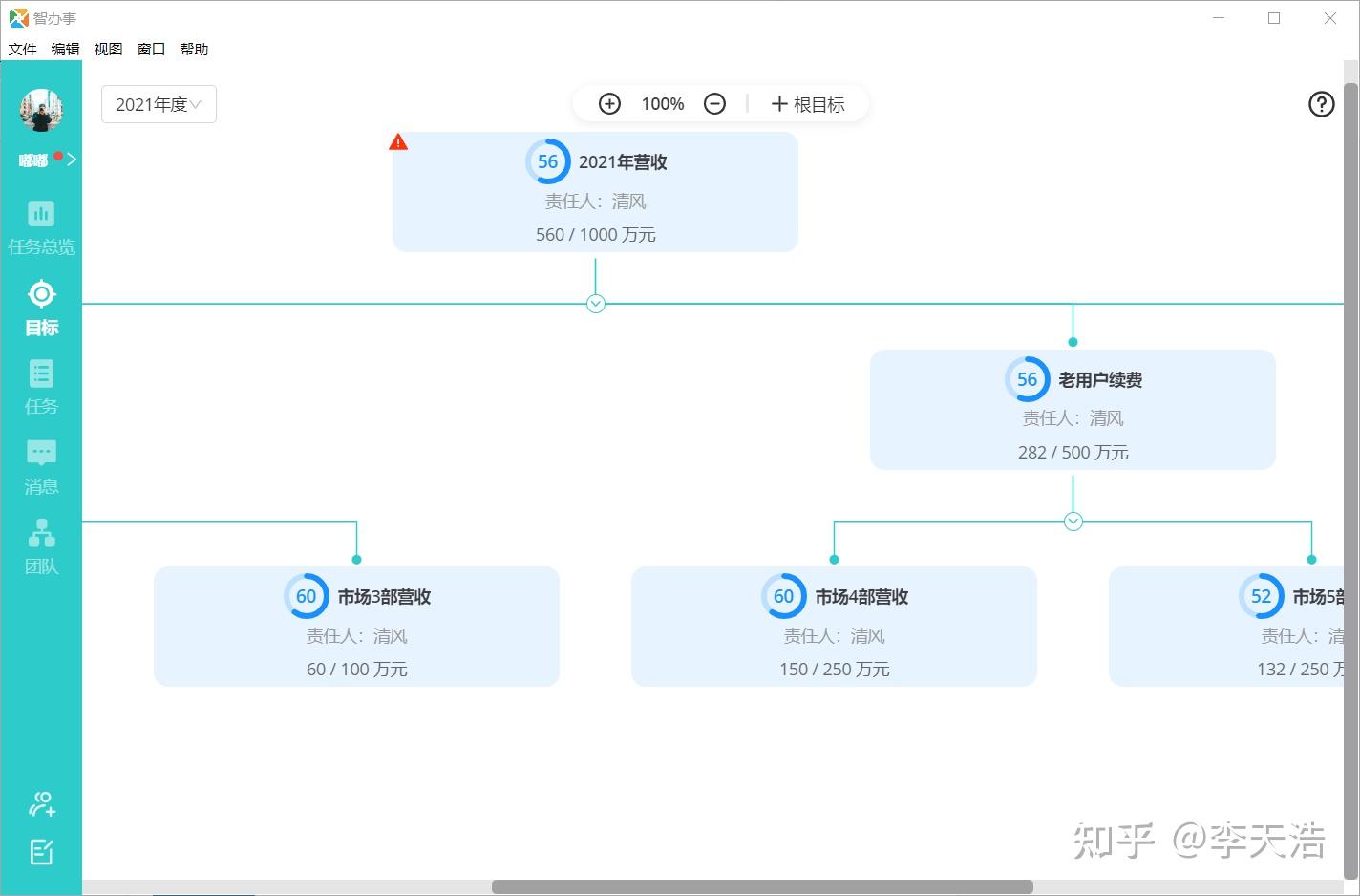The width and height of the screenshot is (1360, 896).
Task: Click the 560 / 1000 万元 value
Action: [x=595, y=235]
